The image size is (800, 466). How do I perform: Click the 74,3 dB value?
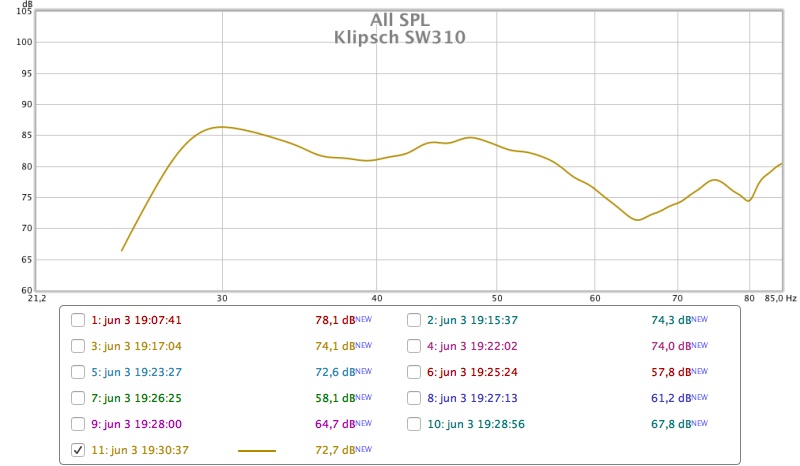[x=671, y=320]
